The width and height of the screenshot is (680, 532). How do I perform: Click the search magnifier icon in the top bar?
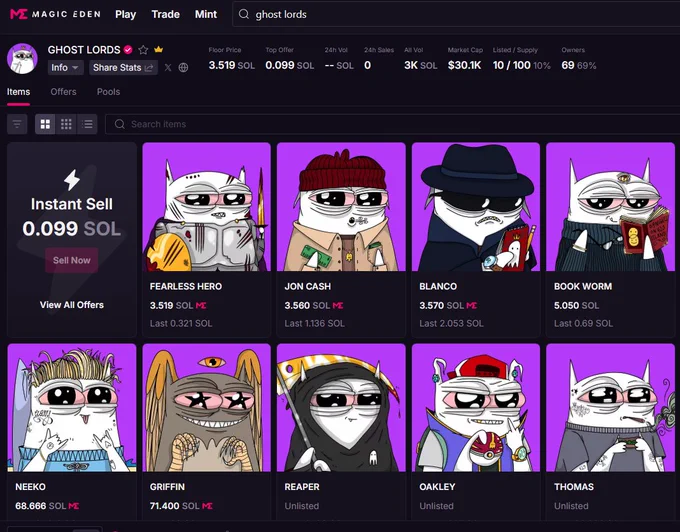(244, 14)
